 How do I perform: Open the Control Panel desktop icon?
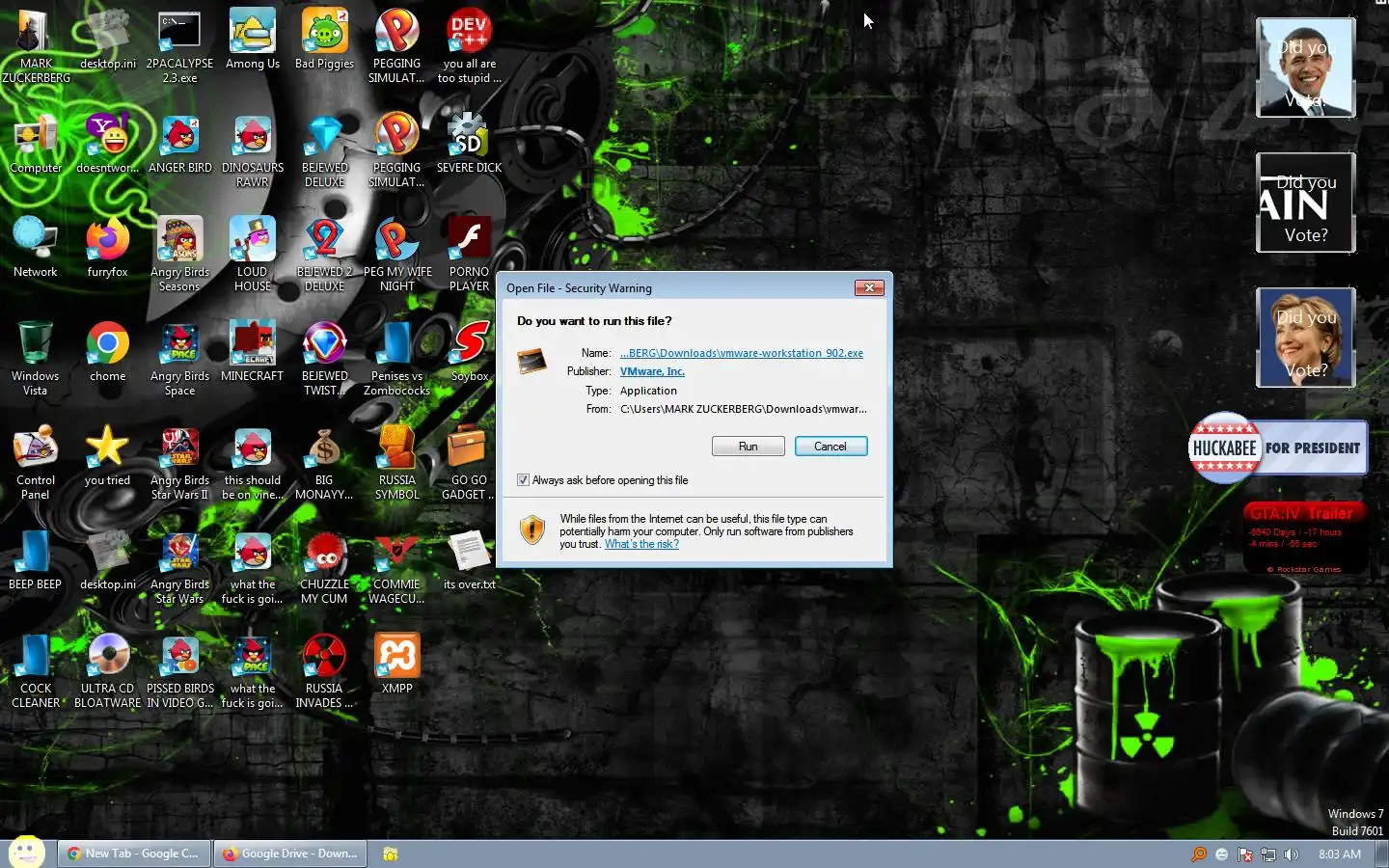pyautogui.click(x=36, y=461)
